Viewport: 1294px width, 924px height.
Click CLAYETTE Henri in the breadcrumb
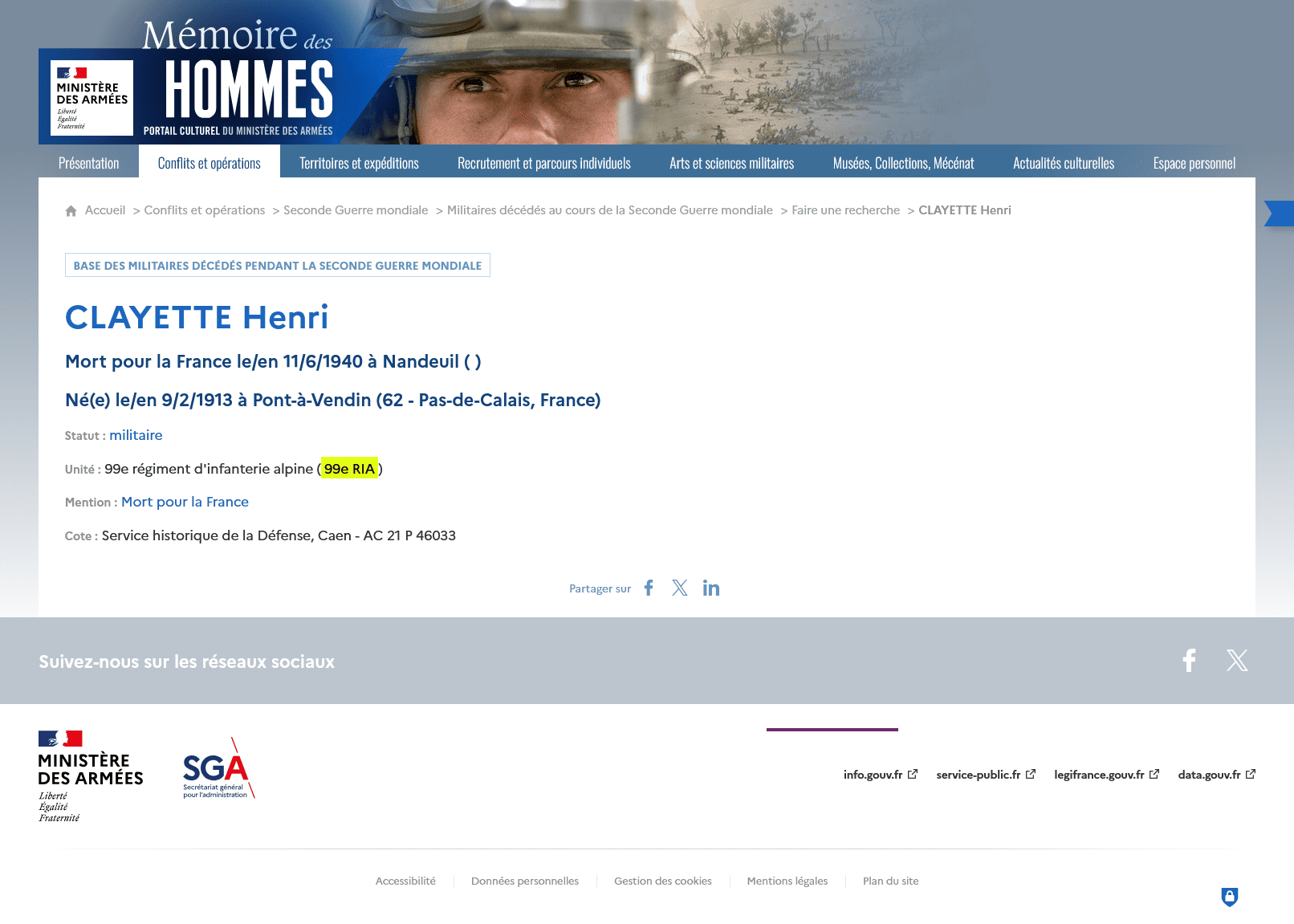click(x=965, y=210)
